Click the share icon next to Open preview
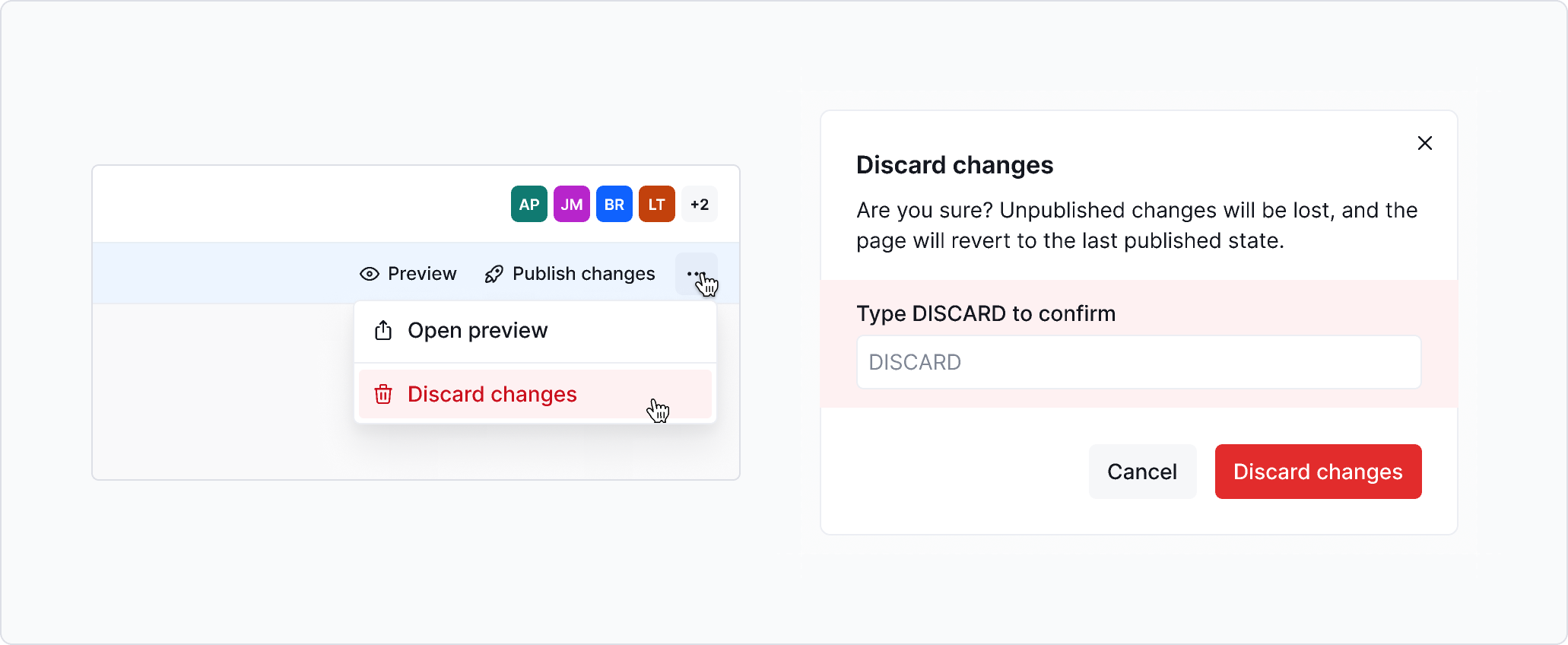This screenshot has height=645, width=1568. point(383,330)
